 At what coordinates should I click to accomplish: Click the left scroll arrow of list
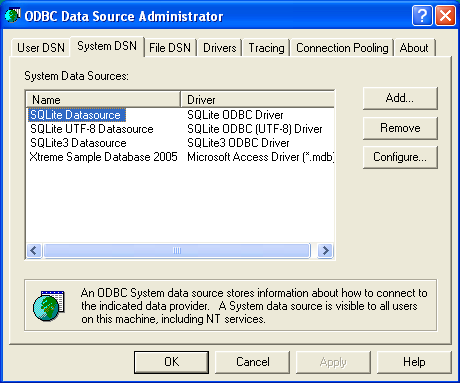tap(34, 250)
